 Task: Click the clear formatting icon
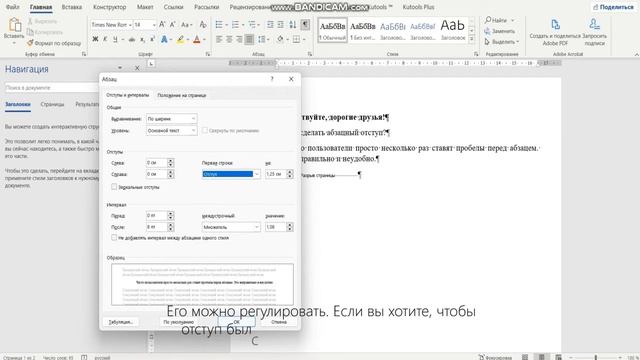pyautogui.click(x=203, y=25)
